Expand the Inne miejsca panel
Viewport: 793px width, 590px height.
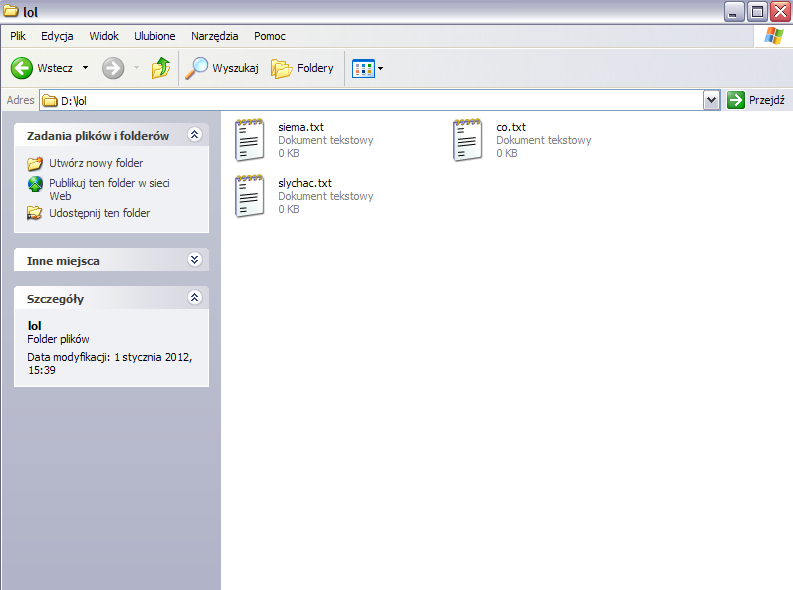coord(195,260)
